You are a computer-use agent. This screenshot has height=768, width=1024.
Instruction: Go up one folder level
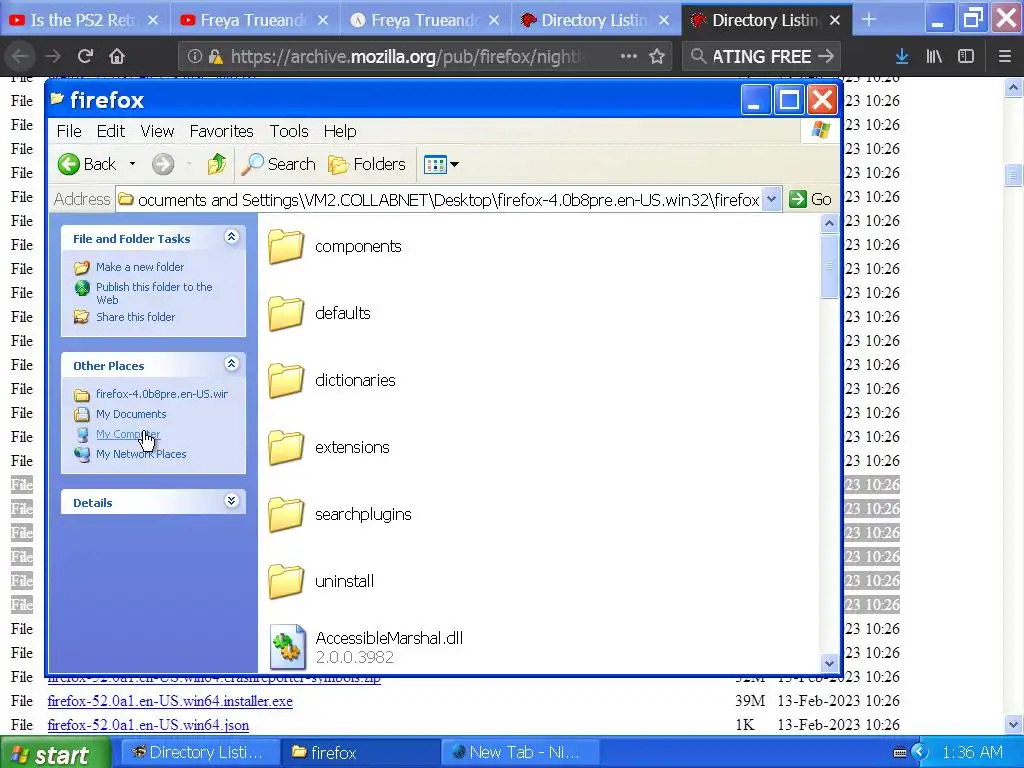[x=217, y=164]
